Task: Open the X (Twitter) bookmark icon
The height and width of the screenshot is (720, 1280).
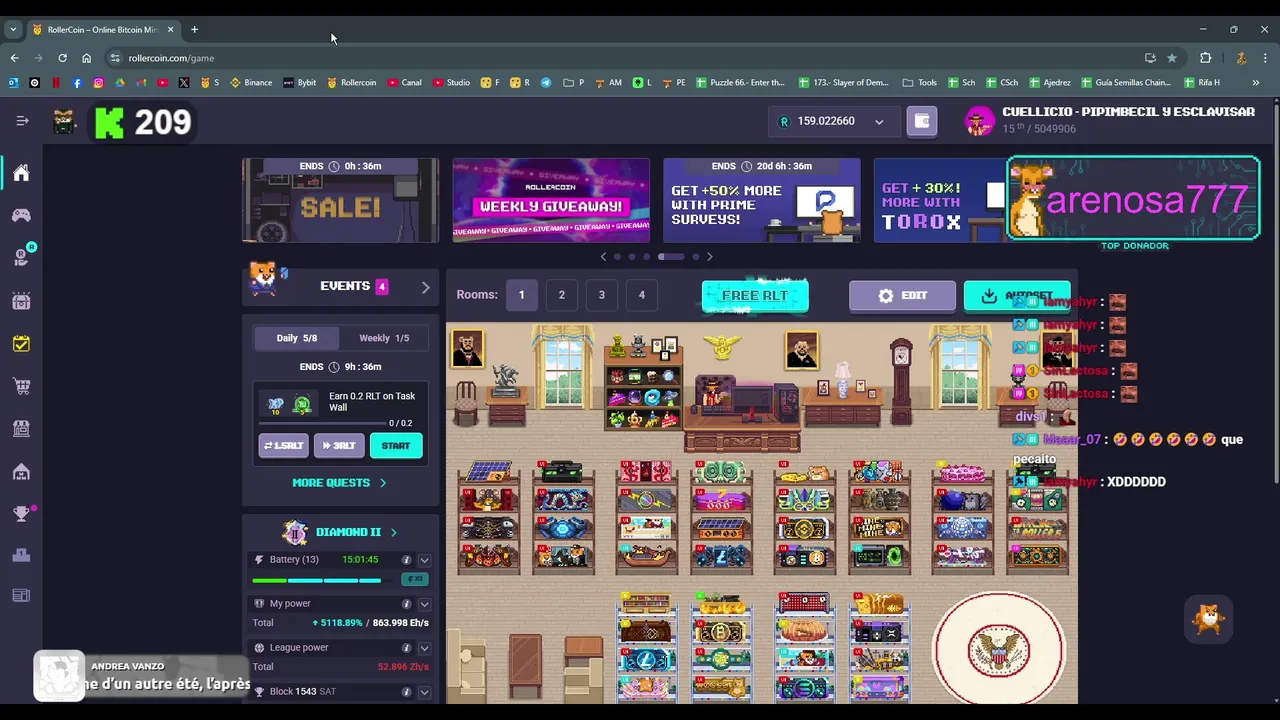Action: point(184,82)
